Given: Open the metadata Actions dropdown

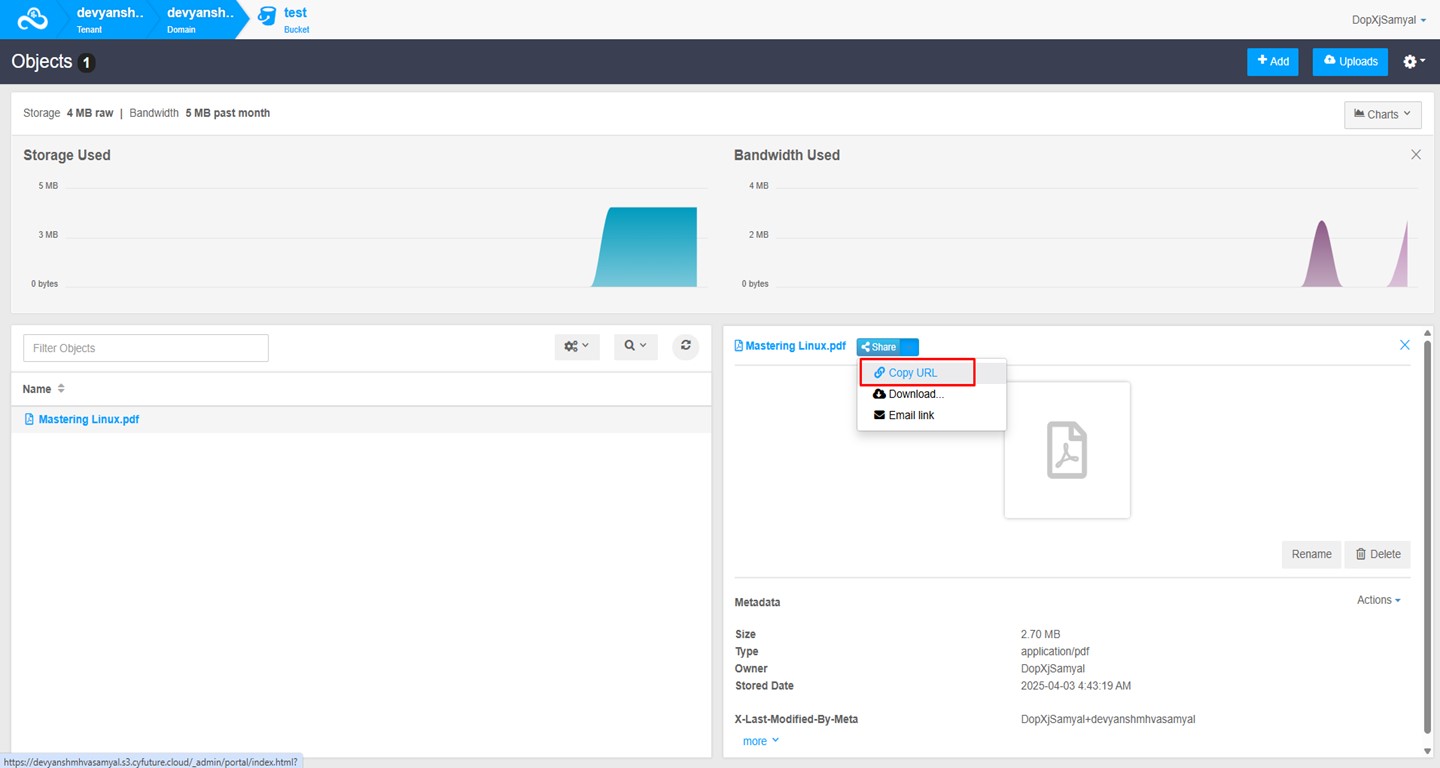Looking at the screenshot, I should coord(1378,600).
